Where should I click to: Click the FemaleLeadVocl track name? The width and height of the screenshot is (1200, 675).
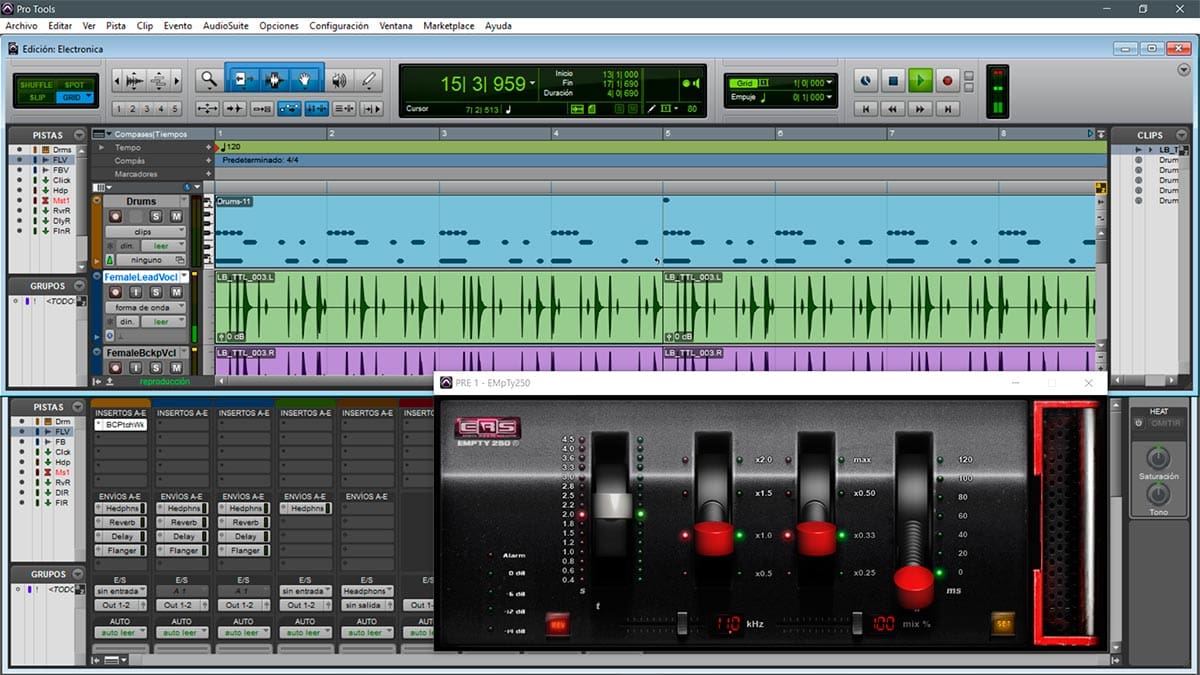(140, 277)
